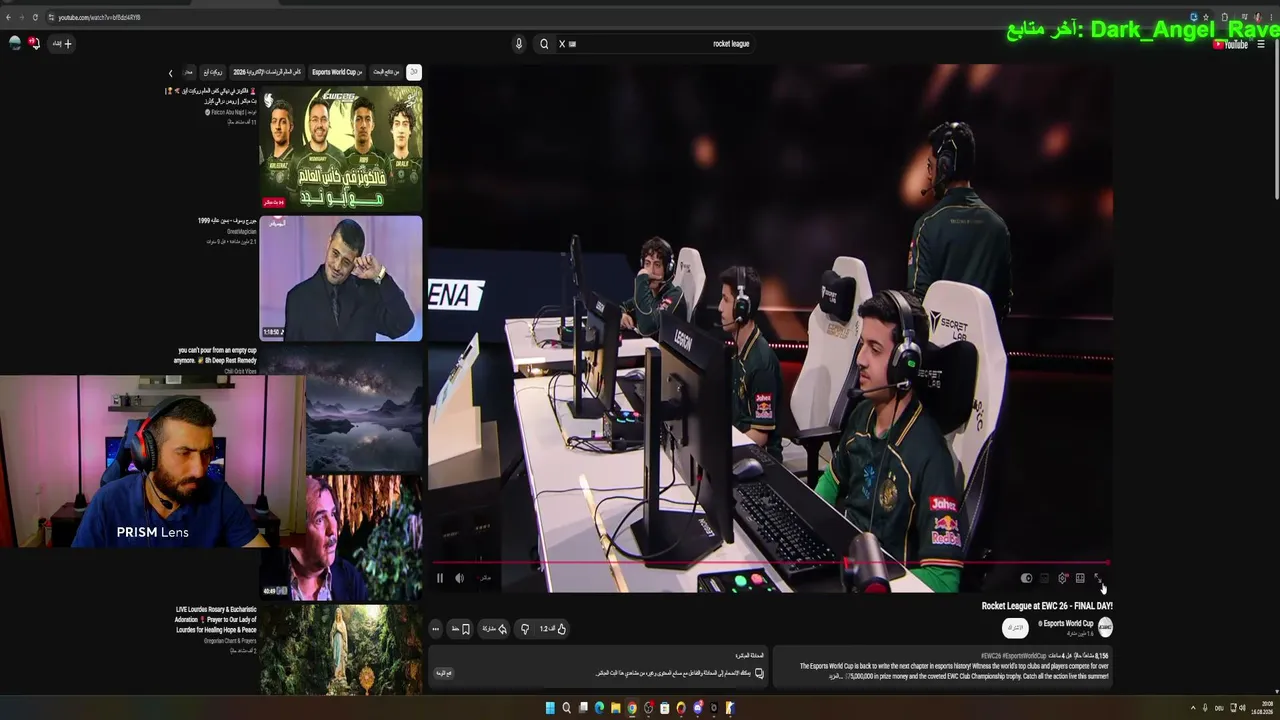
Task: Open YouTube notifications bell
Action: pyautogui.click(x=34, y=43)
